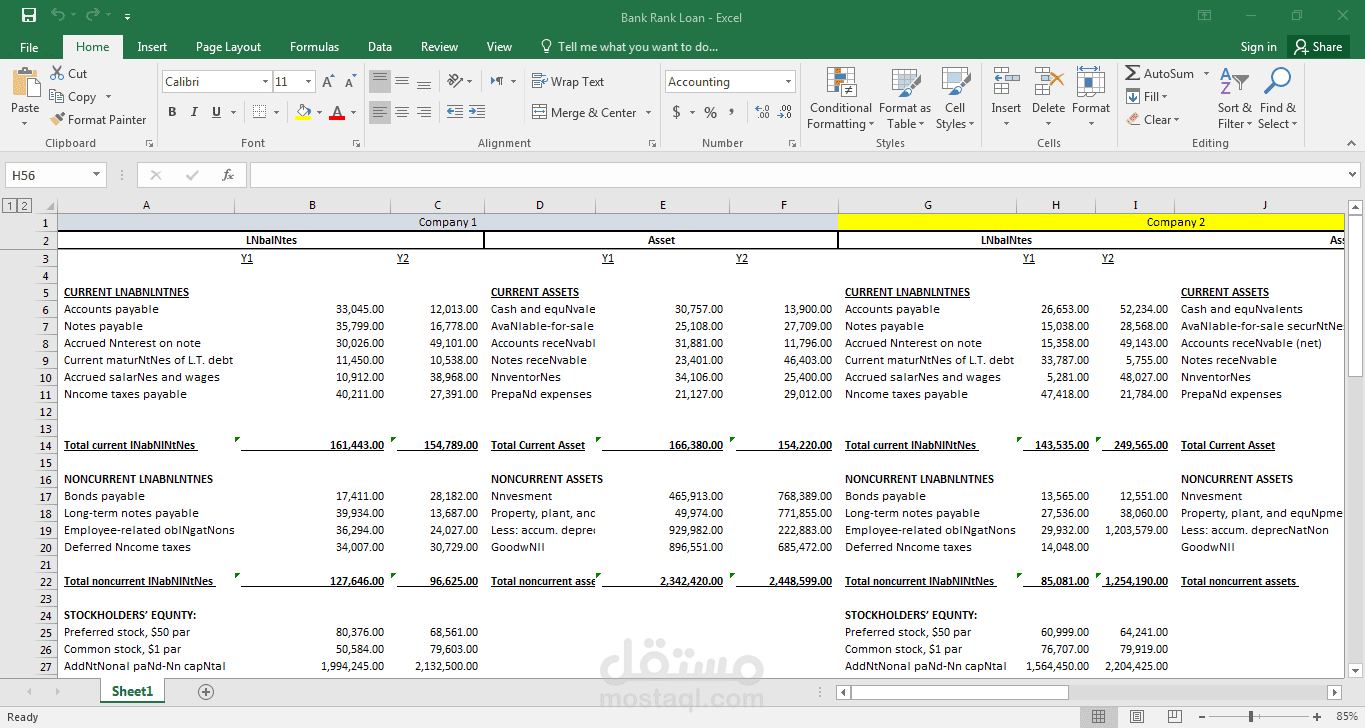Click the Sort & Filter icon
The image size is (1365, 728).
pos(1234,82)
